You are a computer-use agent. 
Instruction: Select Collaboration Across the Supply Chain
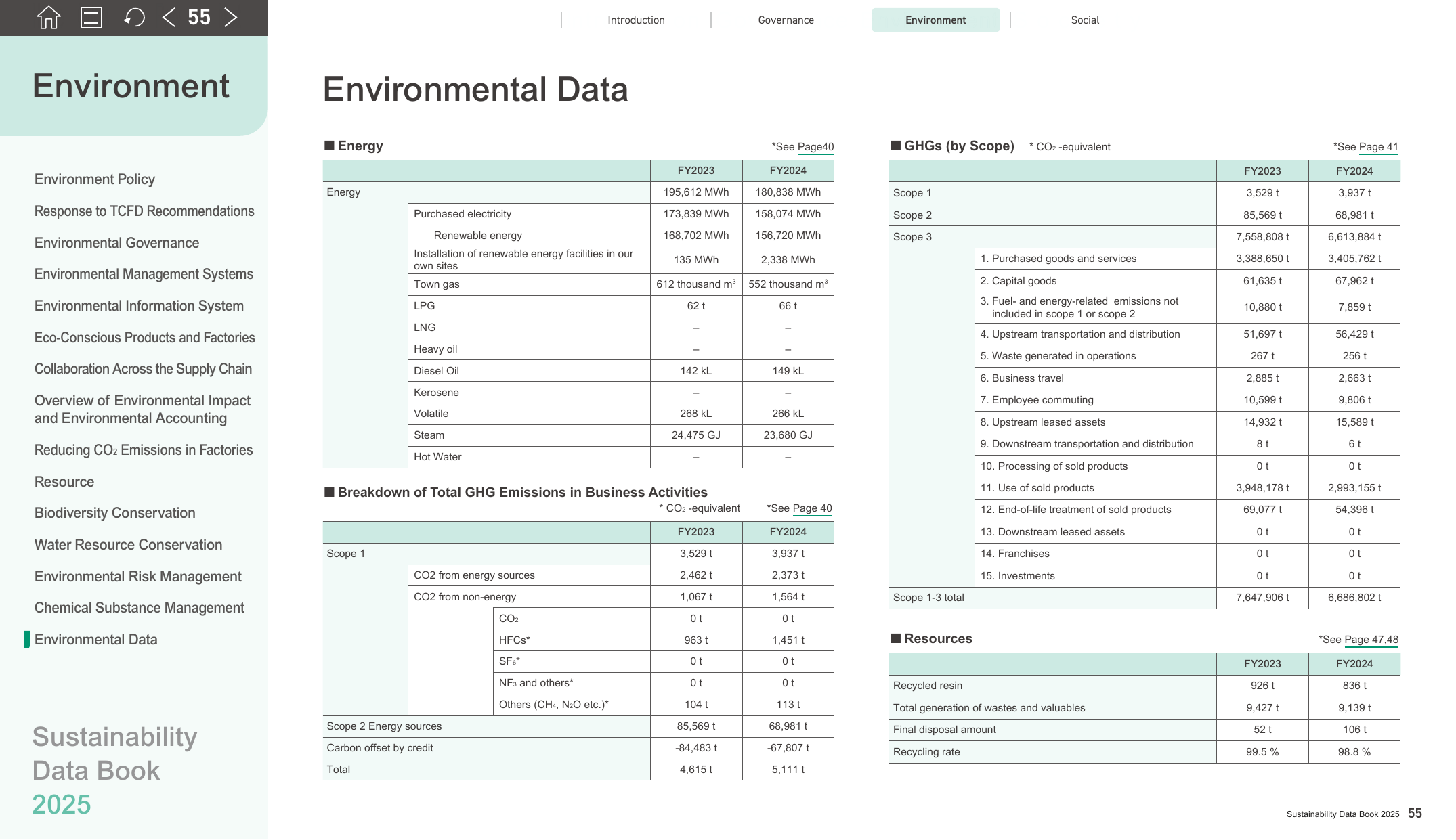coord(143,369)
